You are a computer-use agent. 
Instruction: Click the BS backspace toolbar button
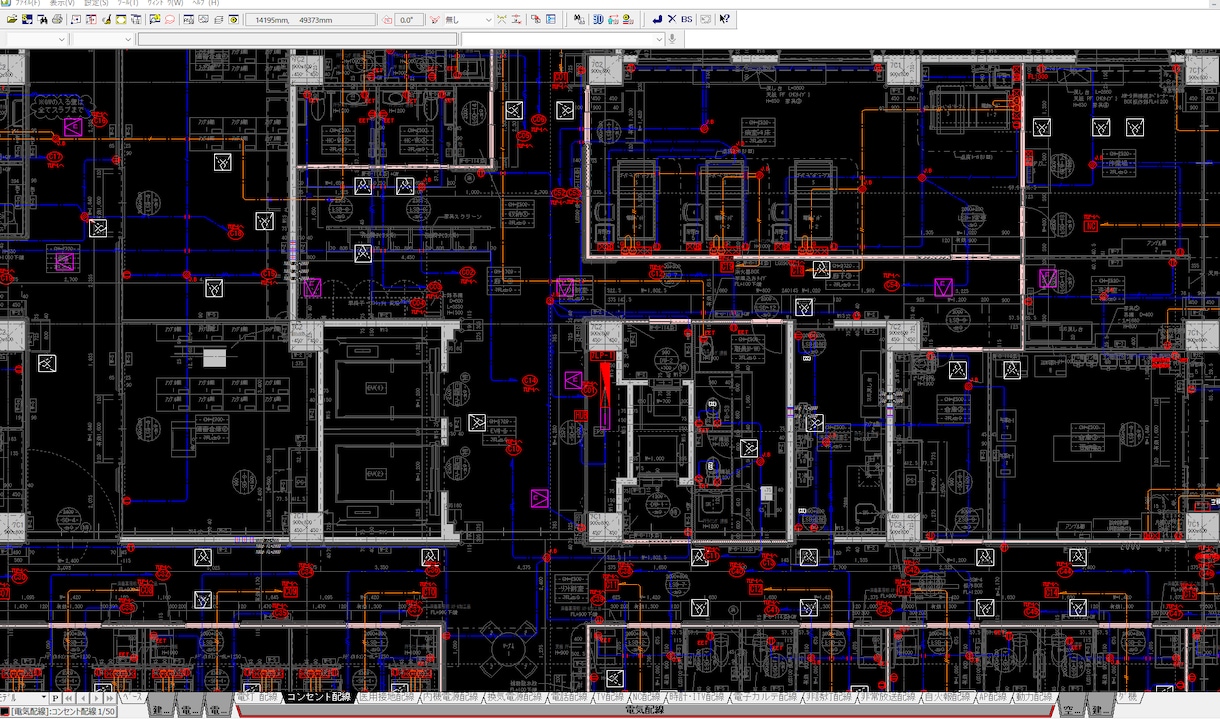tap(688, 19)
